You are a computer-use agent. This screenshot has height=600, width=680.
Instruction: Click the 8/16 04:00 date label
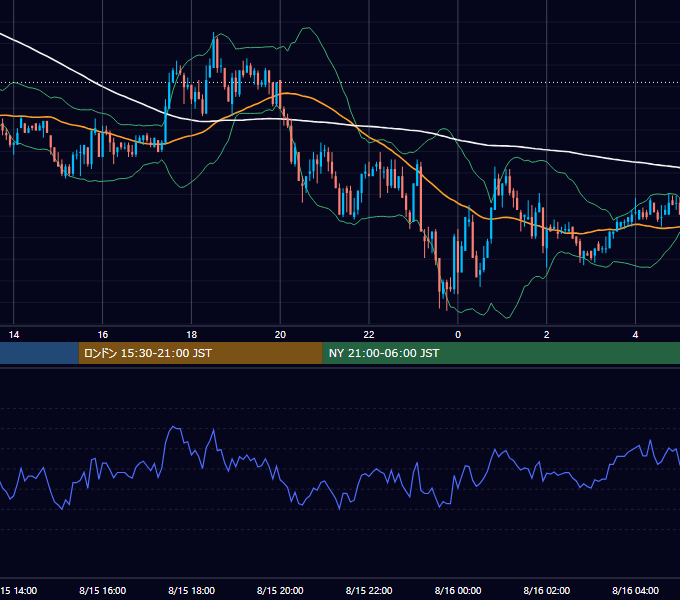coord(635,590)
